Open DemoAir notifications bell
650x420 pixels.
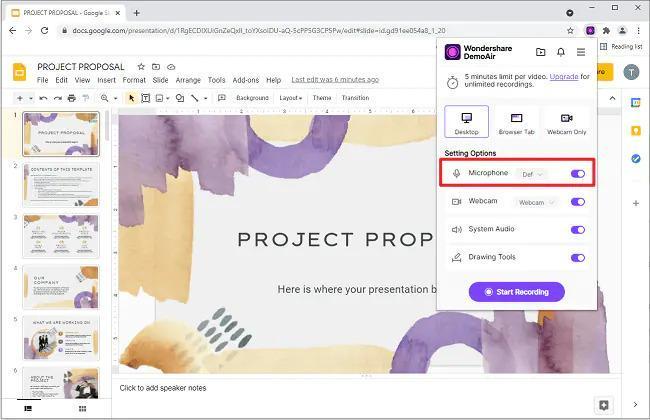coord(561,52)
